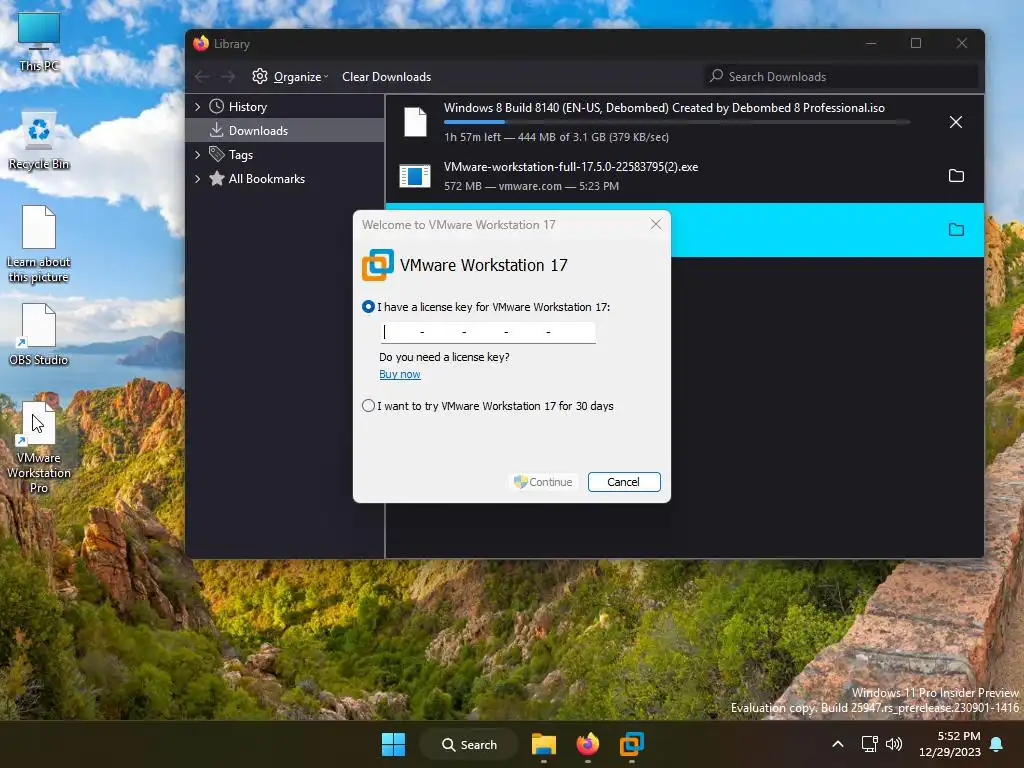Click the Library back arrow
The image size is (1024, 768).
coord(202,77)
